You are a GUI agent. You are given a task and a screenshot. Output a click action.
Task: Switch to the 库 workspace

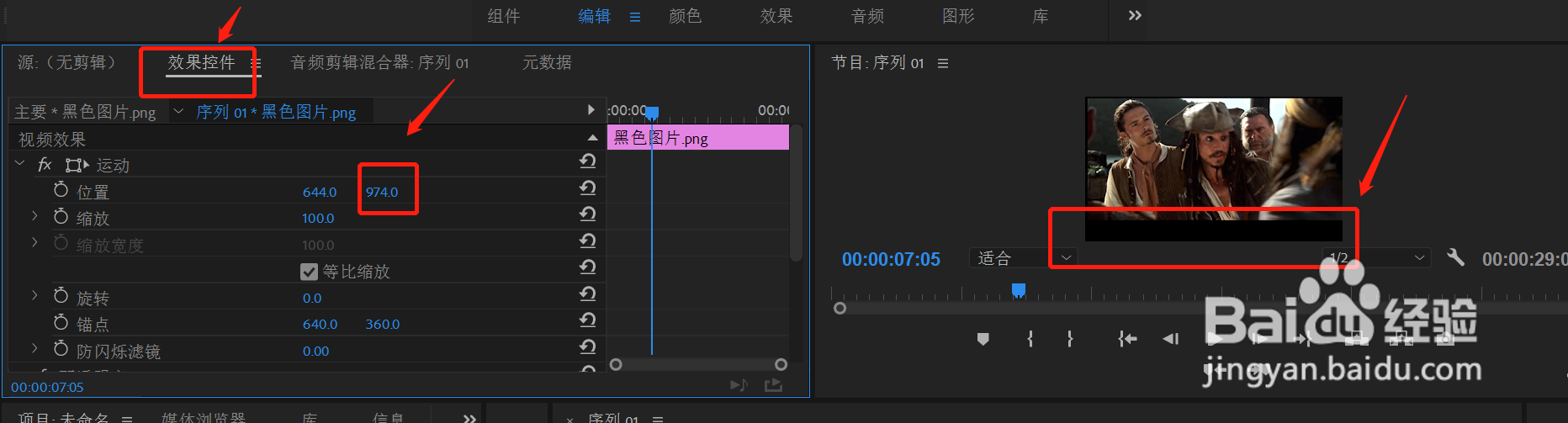[1041, 16]
